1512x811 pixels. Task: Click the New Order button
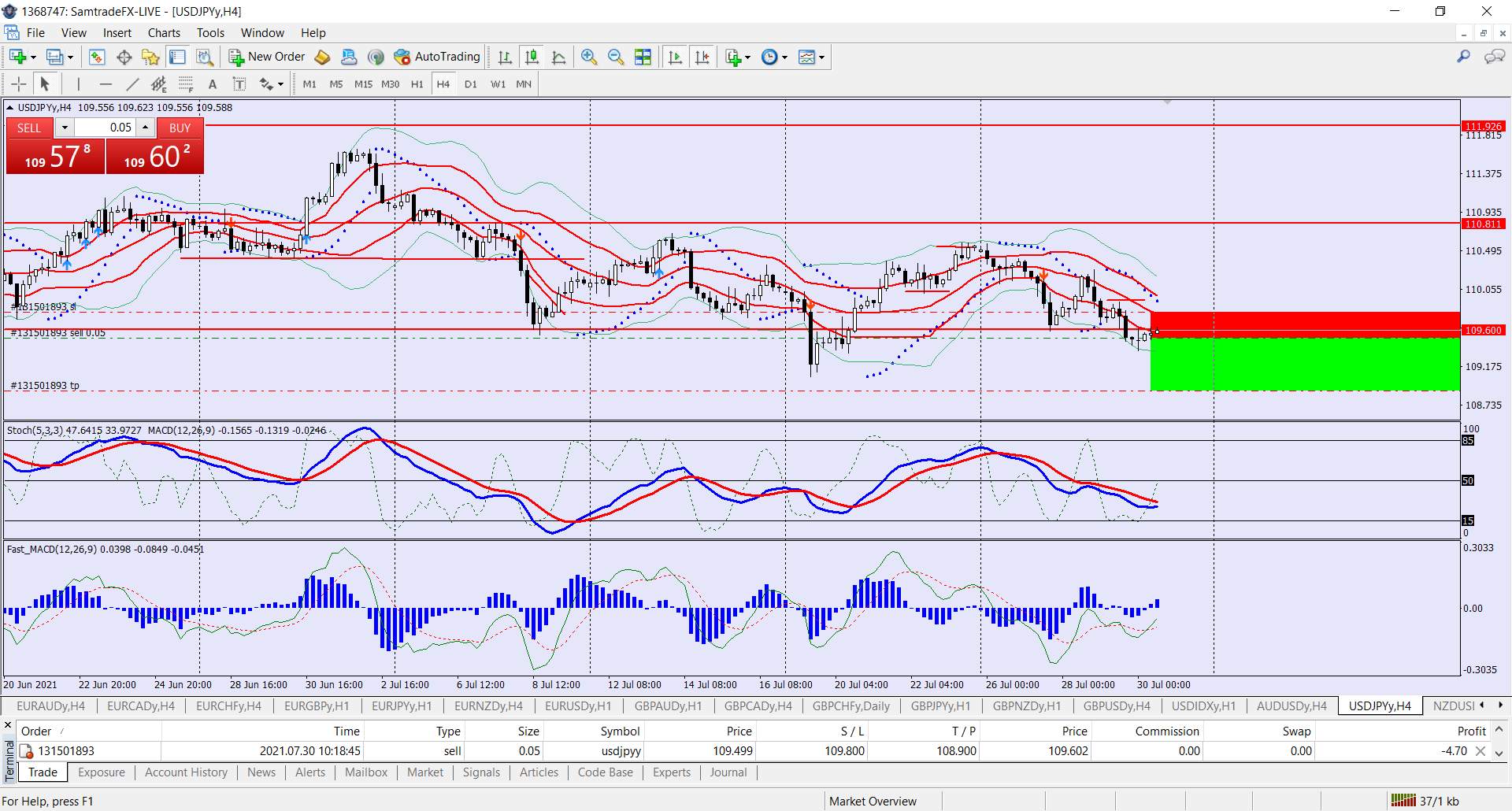(267, 57)
